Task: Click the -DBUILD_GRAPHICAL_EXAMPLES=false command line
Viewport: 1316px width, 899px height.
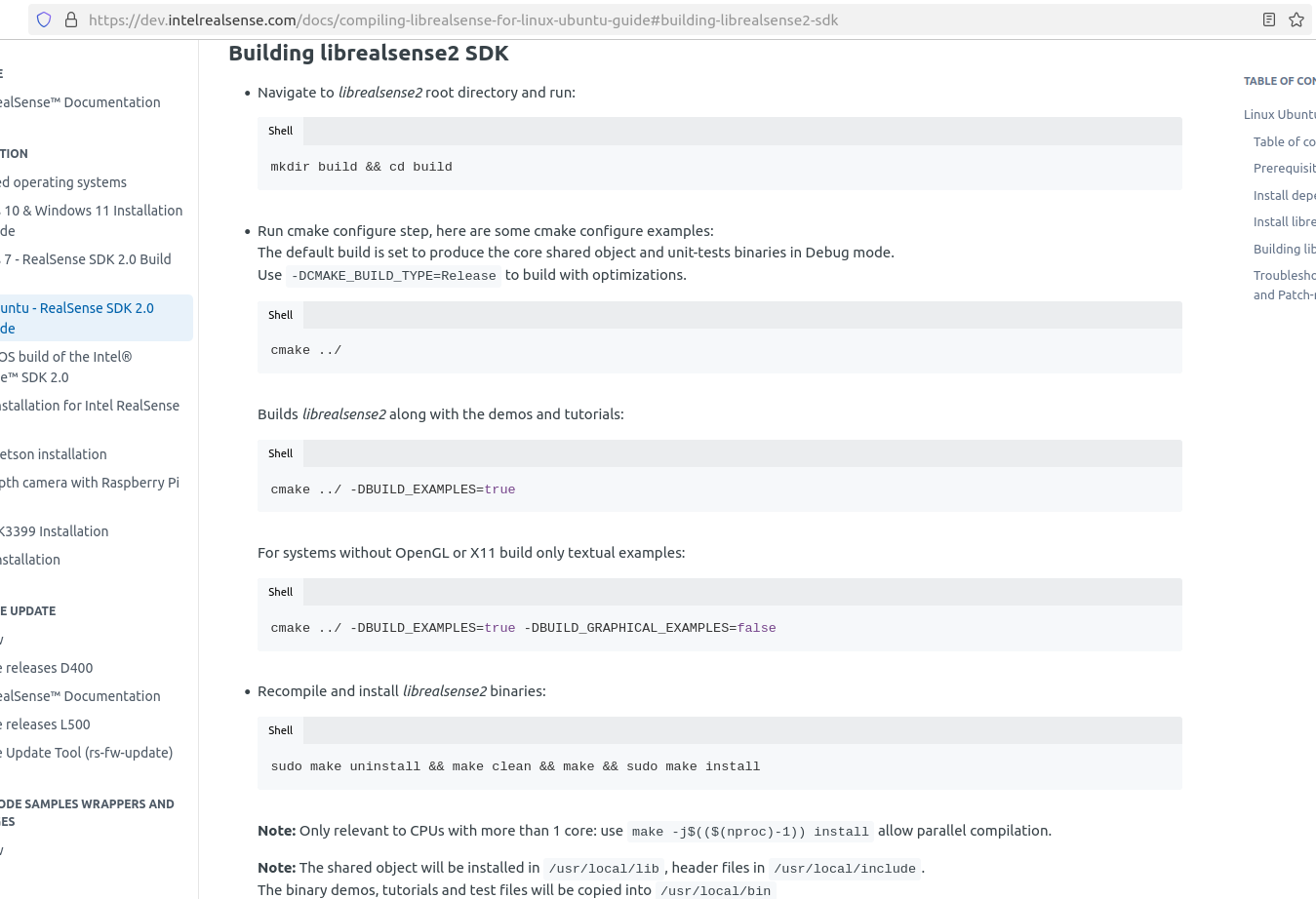Action: point(524,628)
